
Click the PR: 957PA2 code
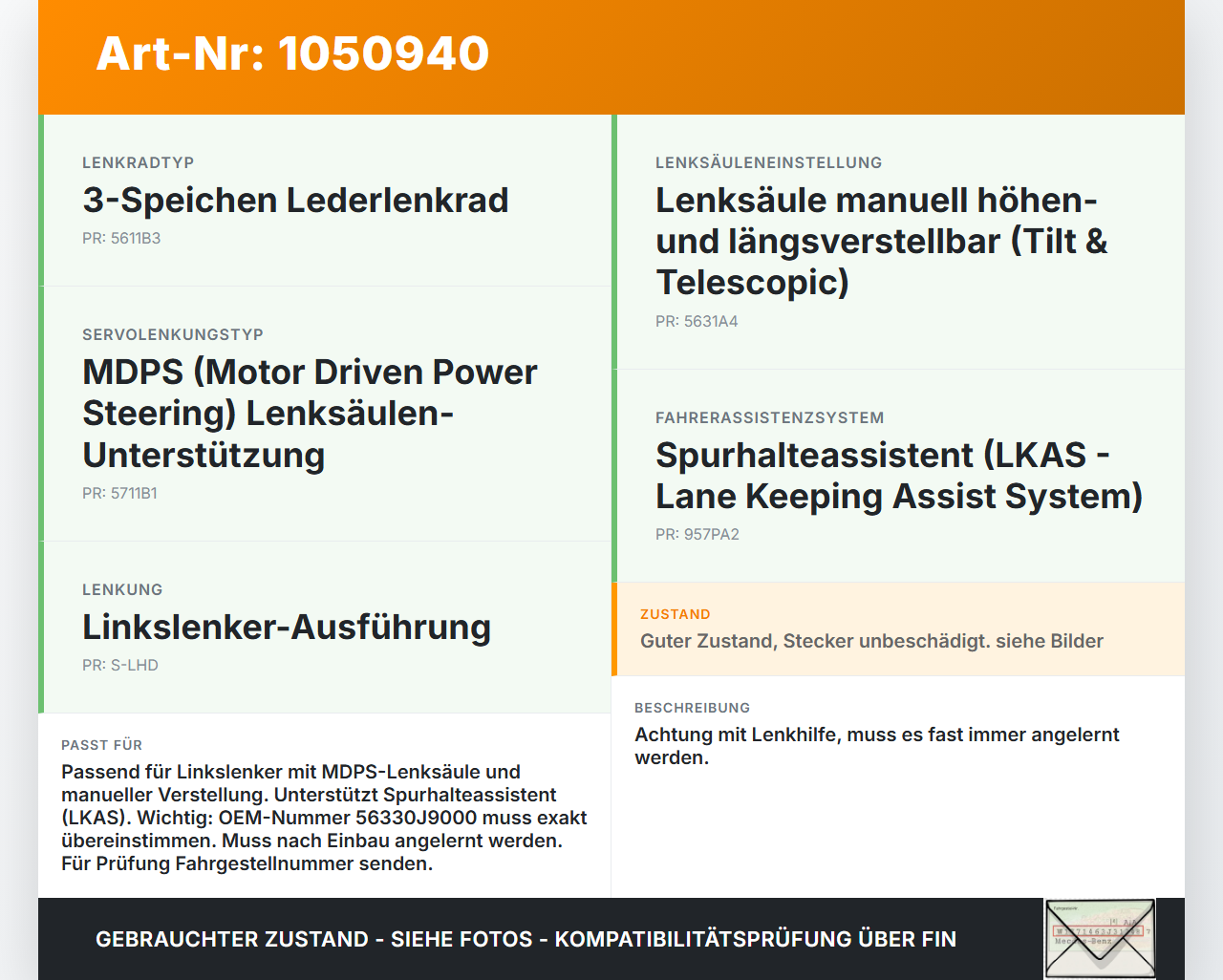697,535
